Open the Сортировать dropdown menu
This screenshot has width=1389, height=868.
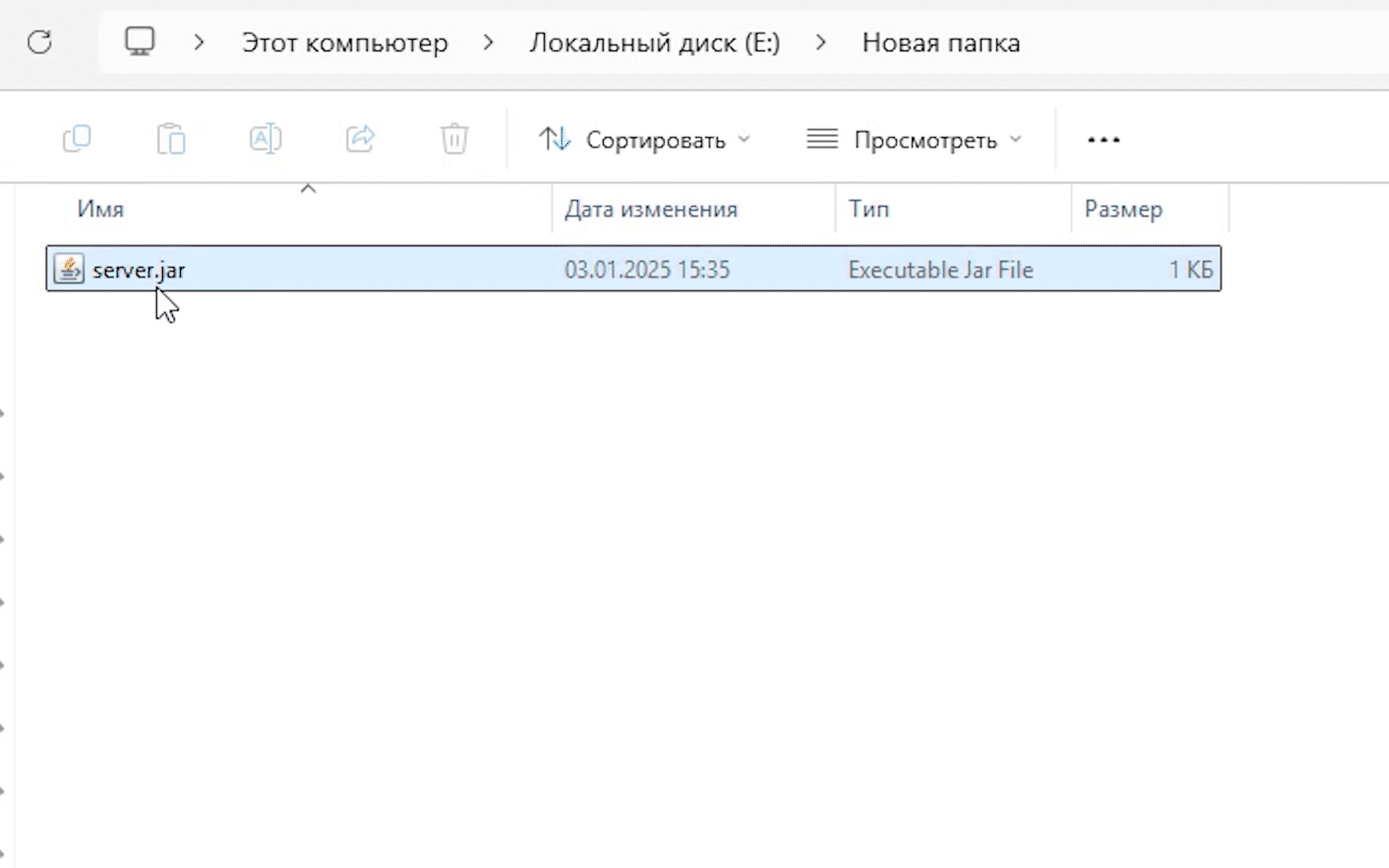pyautogui.click(x=644, y=140)
